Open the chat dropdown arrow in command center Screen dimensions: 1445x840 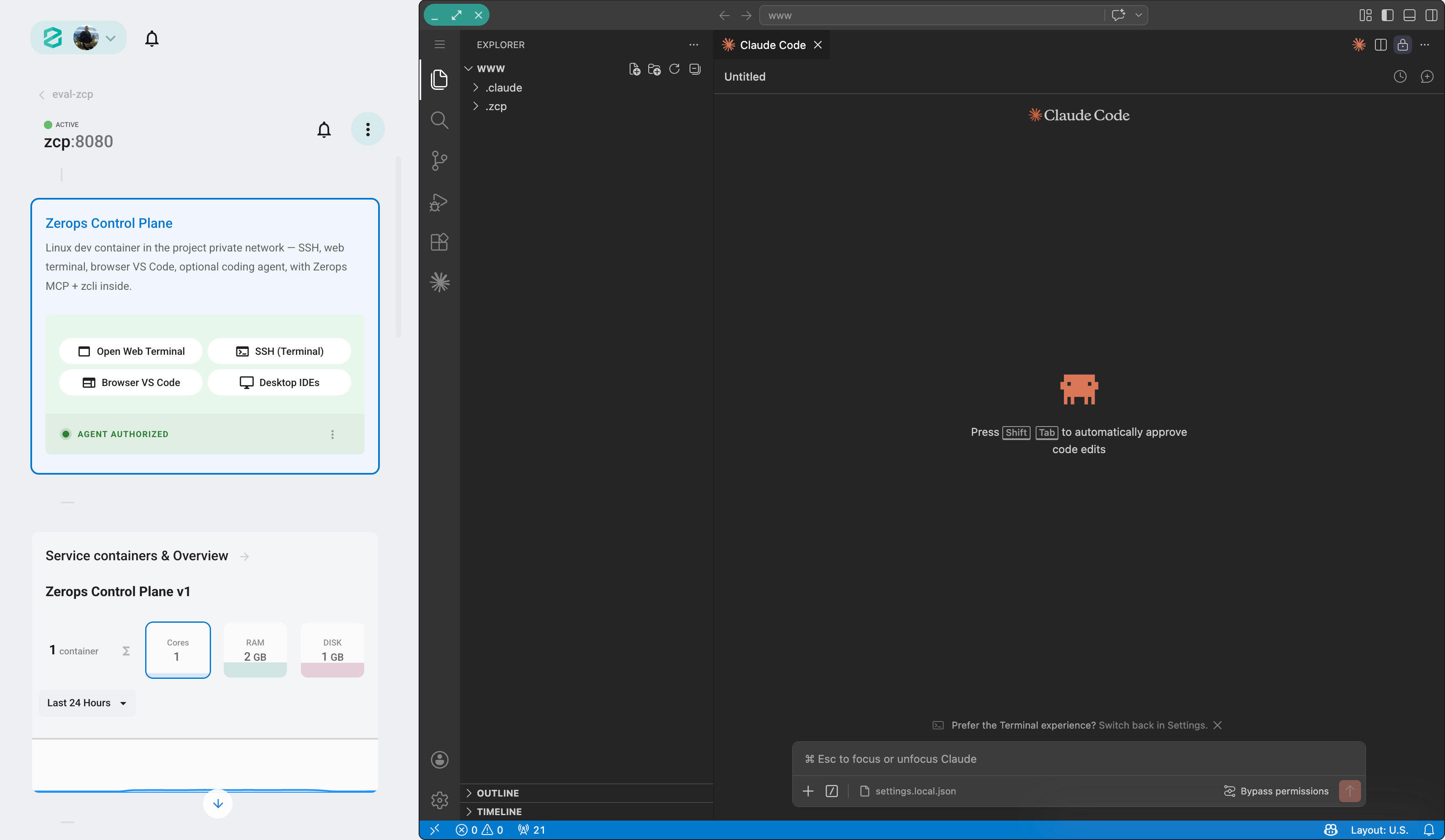point(1138,16)
